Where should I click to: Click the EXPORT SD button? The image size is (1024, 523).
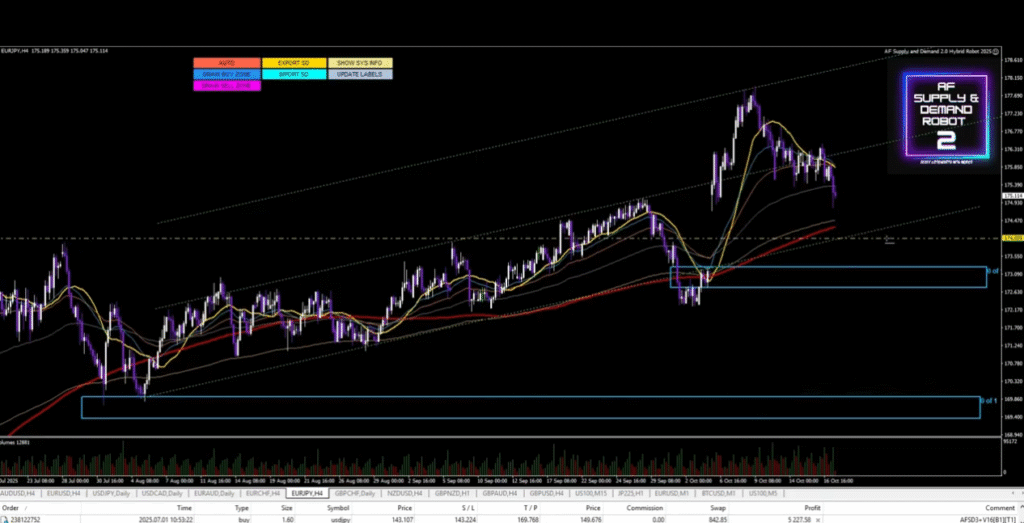294,63
